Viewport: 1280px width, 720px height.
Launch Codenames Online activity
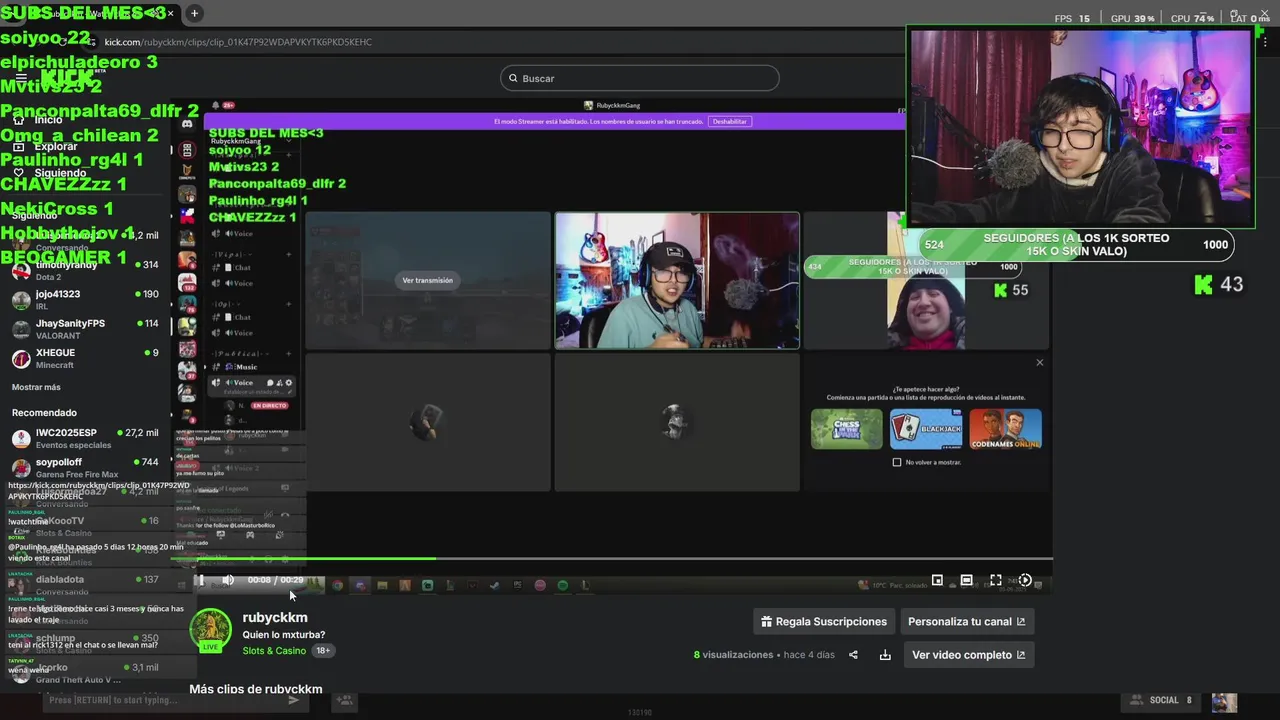pos(1005,428)
